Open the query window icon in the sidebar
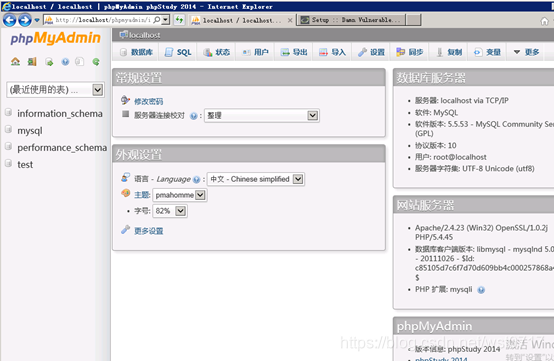 [x=49, y=62]
